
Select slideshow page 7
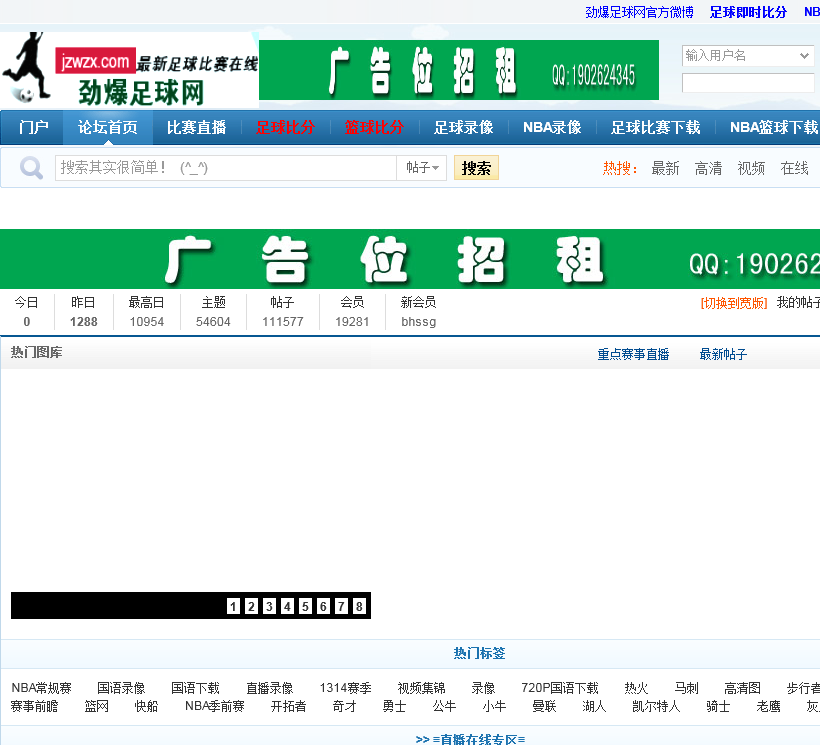point(341,606)
